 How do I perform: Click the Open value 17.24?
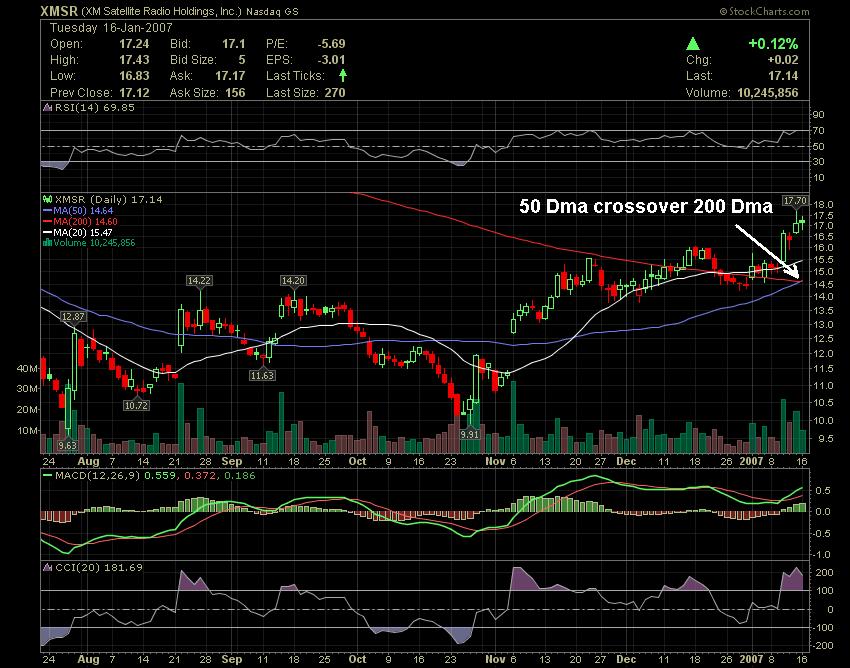point(134,44)
